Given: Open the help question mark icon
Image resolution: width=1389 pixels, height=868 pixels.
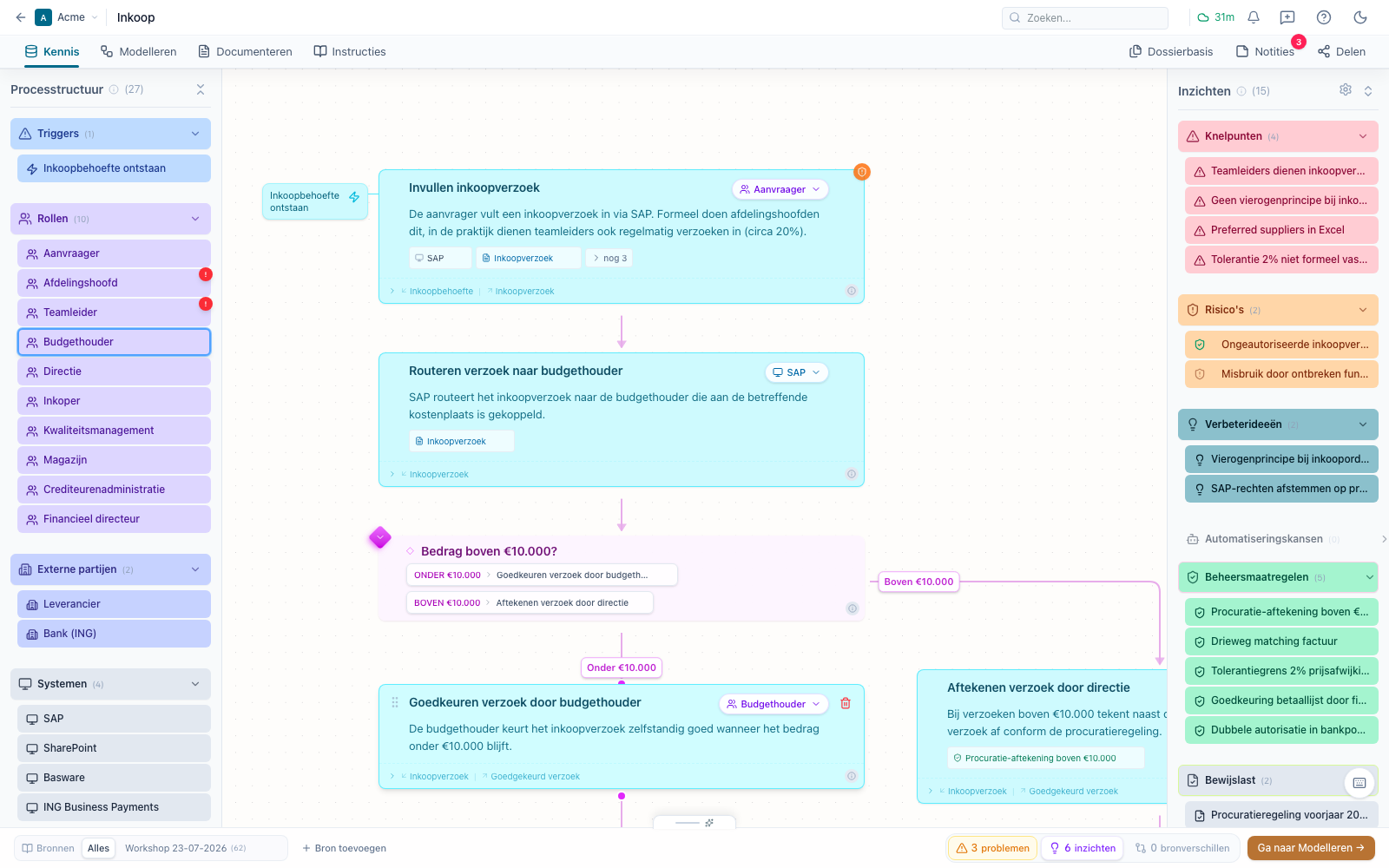Looking at the screenshot, I should pyautogui.click(x=1324, y=17).
